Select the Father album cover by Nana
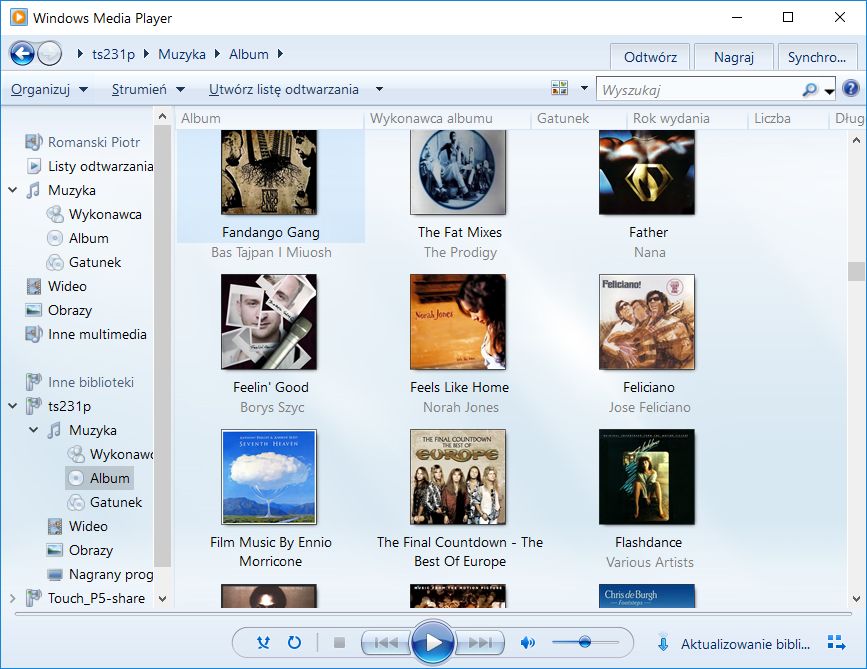The width and height of the screenshot is (867, 669). tap(647, 172)
